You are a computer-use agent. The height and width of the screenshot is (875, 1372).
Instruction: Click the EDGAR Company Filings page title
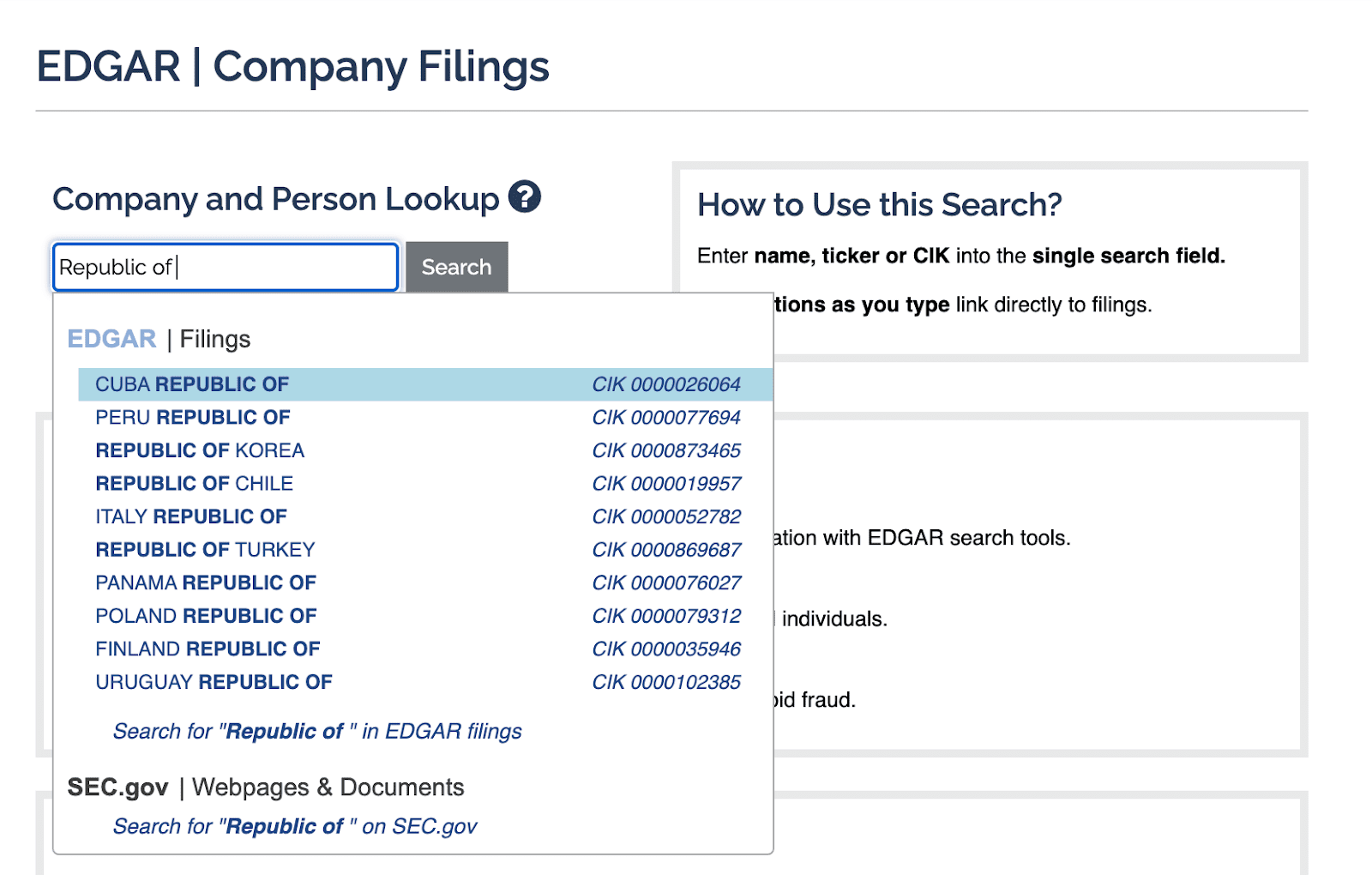292,66
